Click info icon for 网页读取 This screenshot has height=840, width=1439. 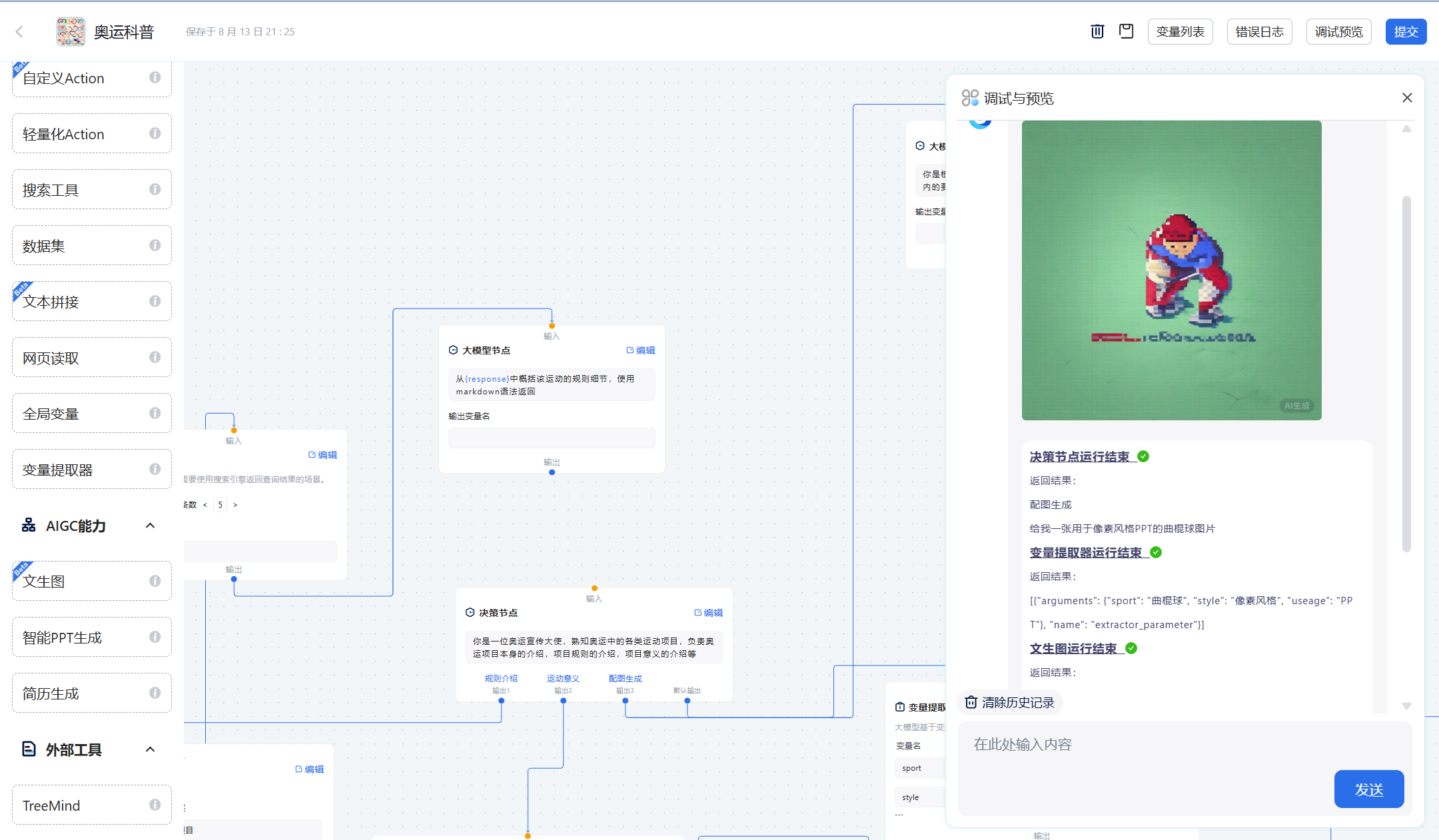[x=155, y=357]
